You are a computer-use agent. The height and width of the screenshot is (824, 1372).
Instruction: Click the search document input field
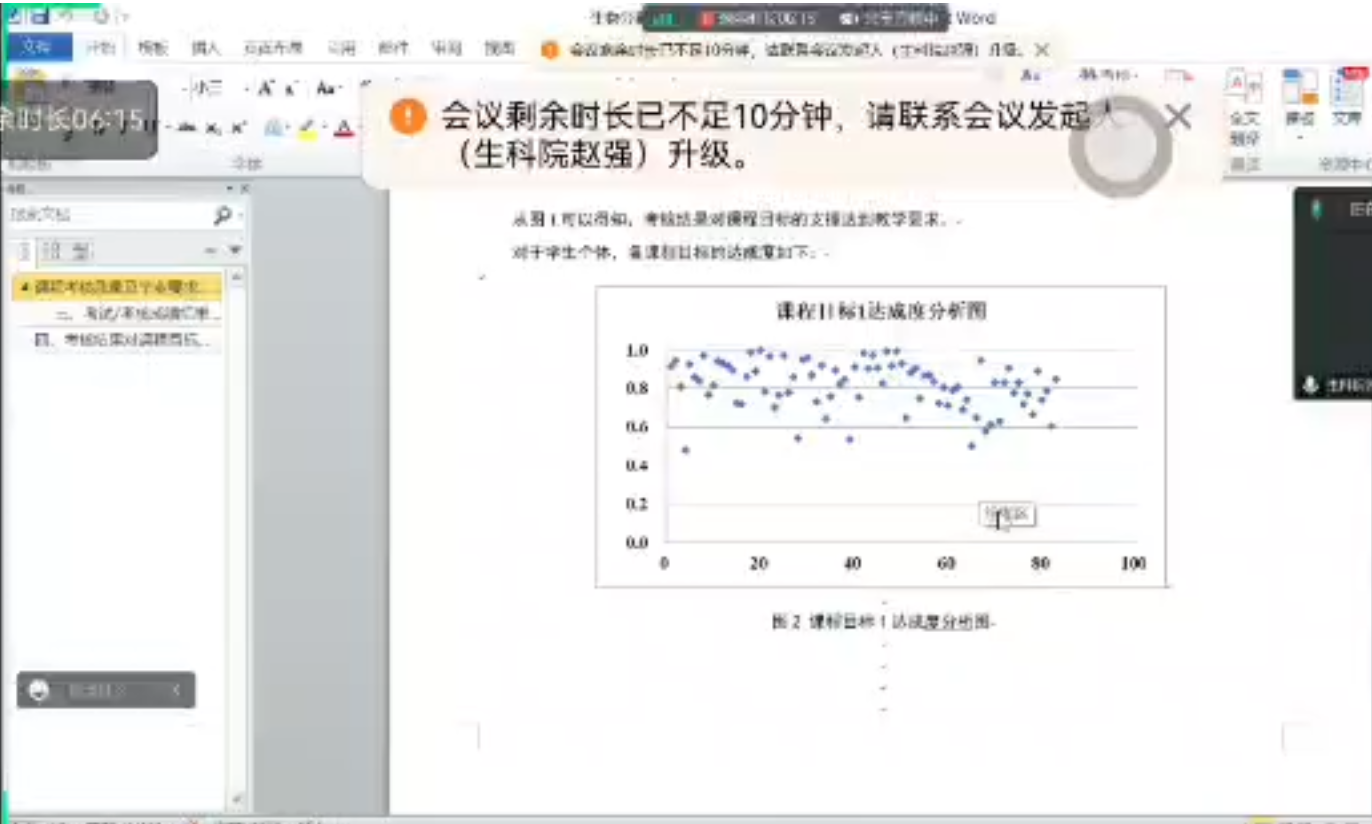coord(105,214)
